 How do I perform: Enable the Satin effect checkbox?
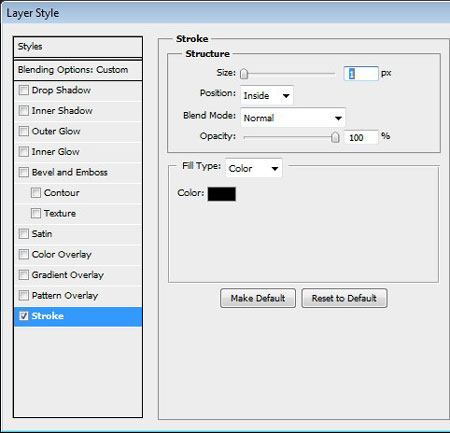click(24, 234)
